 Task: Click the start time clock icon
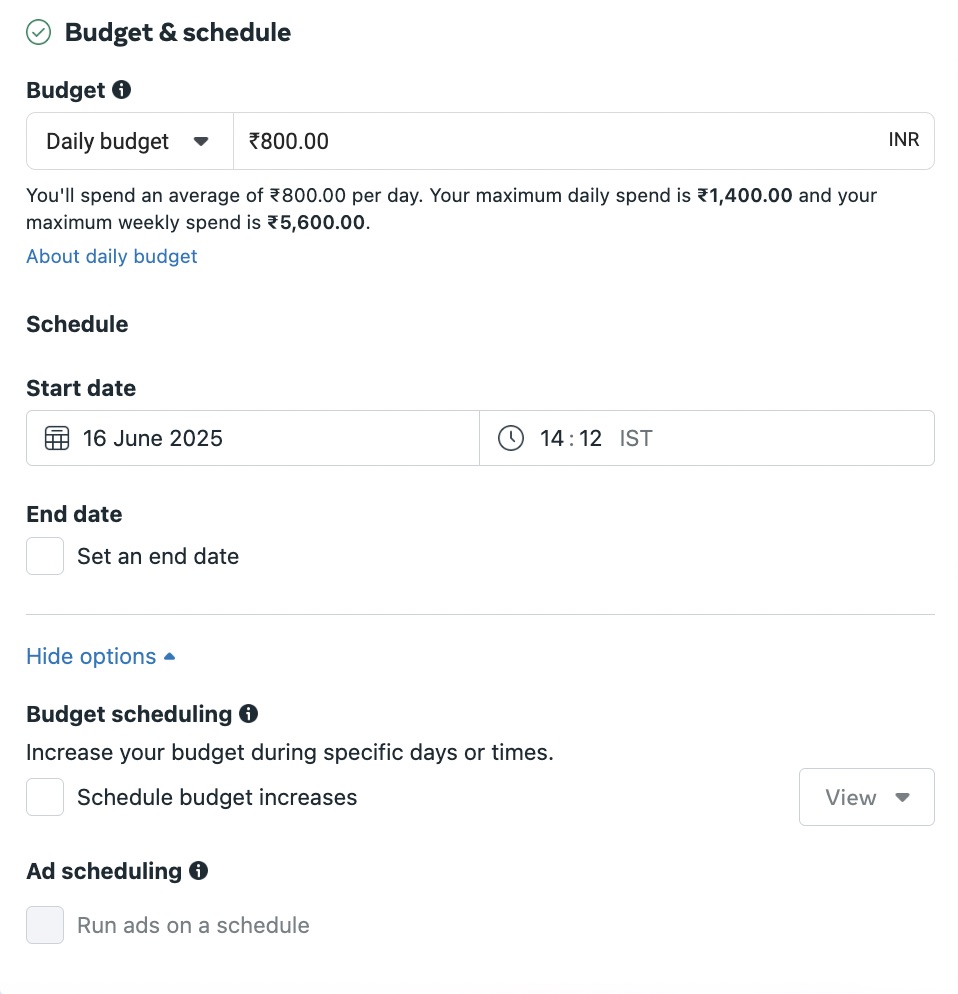pyautogui.click(x=511, y=438)
